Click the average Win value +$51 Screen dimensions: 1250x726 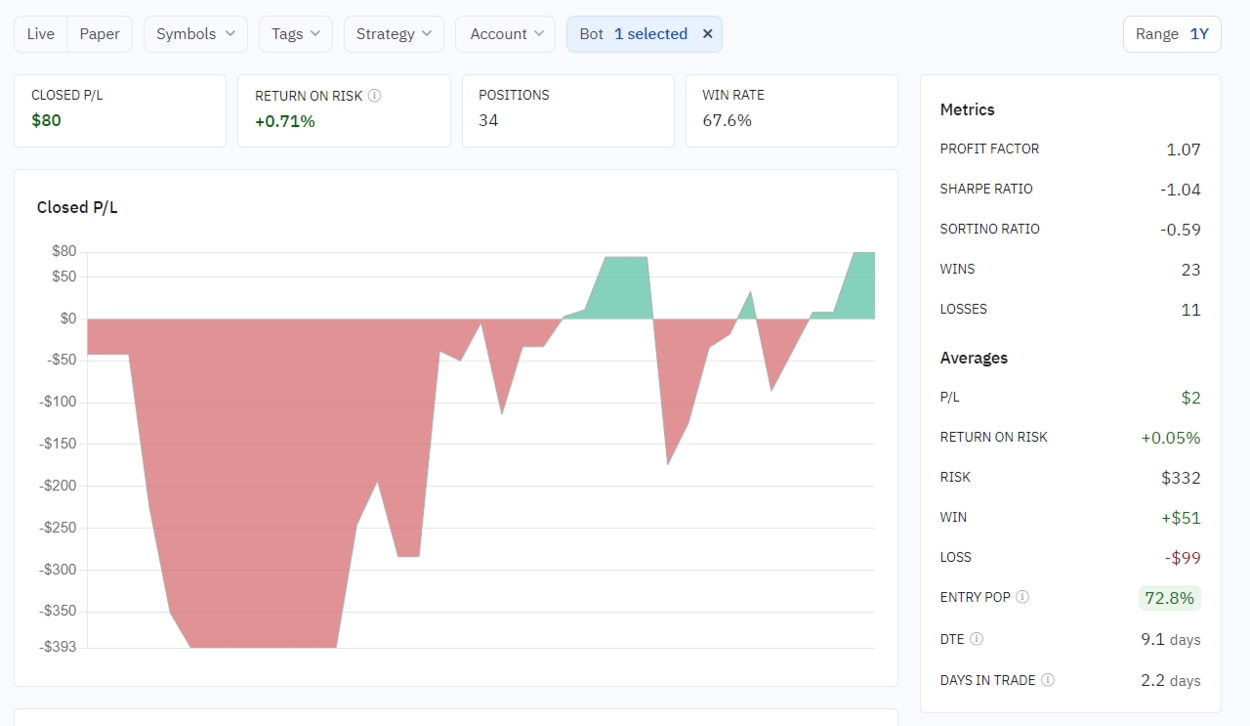coord(1181,518)
